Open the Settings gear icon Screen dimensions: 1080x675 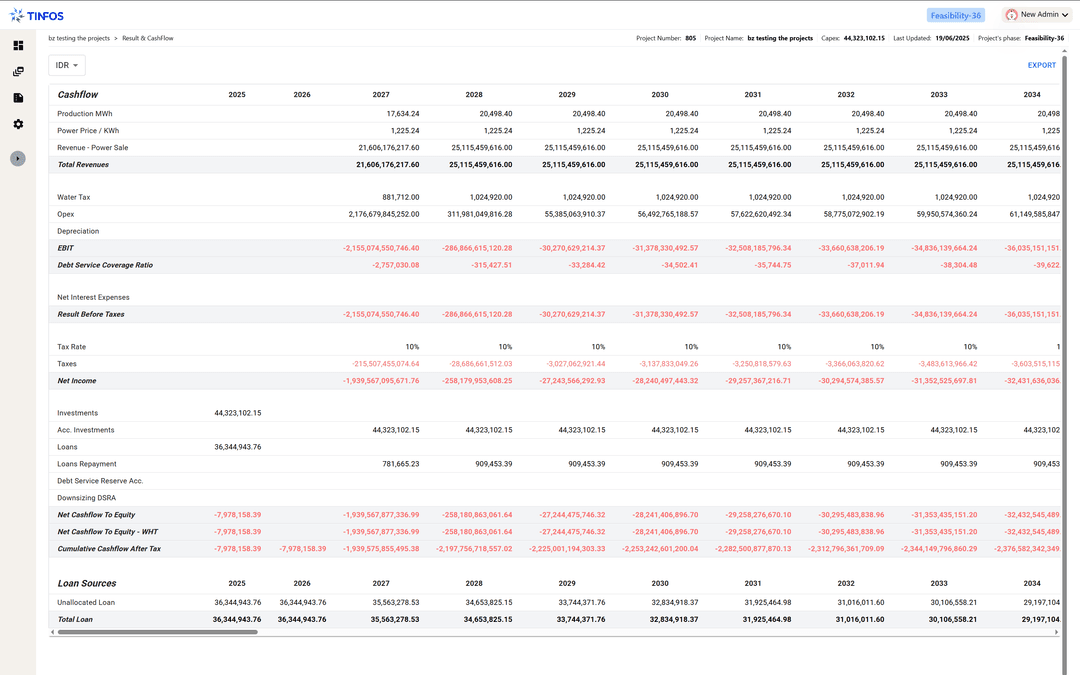[x=18, y=124]
